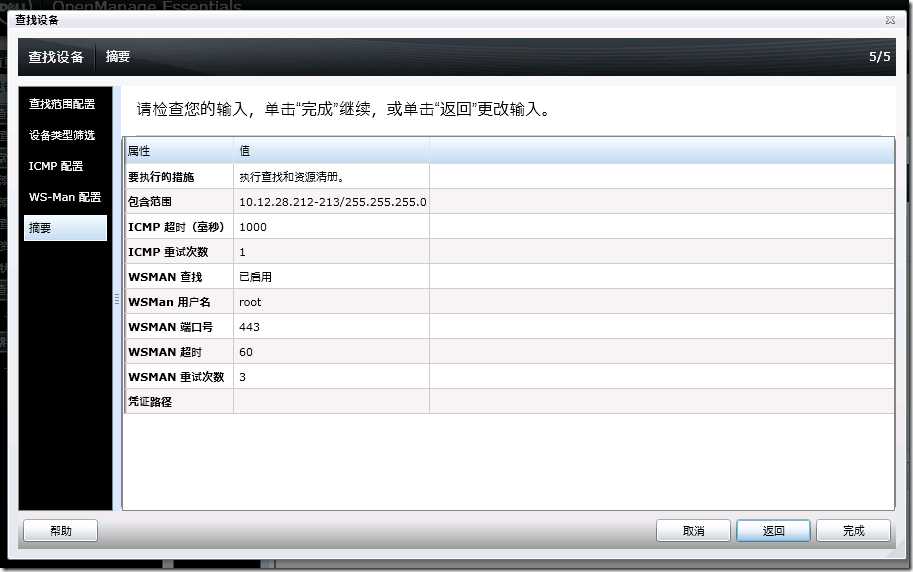Image resolution: width=913 pixels, height=572 pixels.
Task: Click the sidebar splitter grip handle
Action: pos(116,299)
